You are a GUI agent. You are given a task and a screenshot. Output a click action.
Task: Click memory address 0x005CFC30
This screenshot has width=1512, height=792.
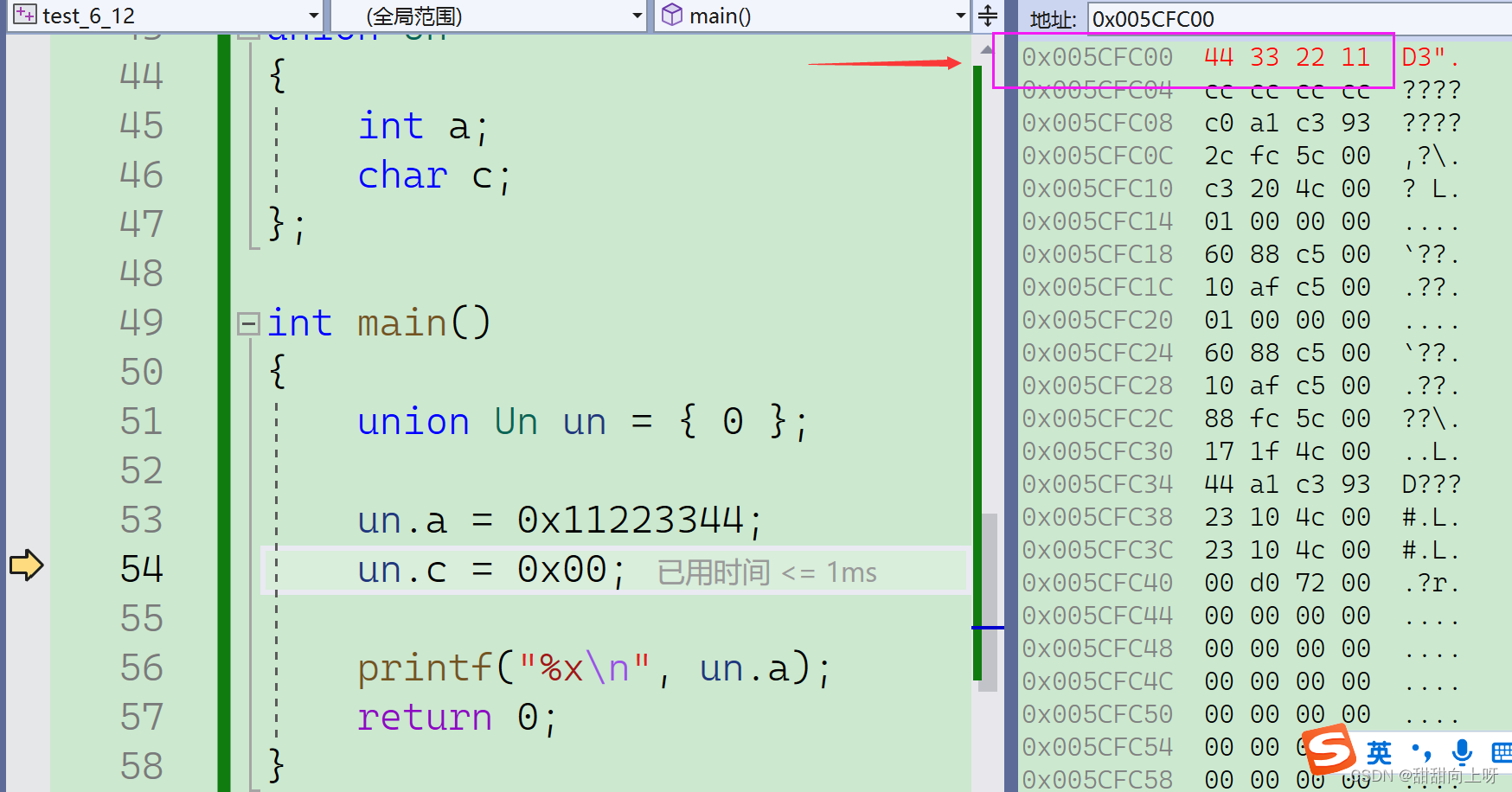click(x=1097, y=451)
